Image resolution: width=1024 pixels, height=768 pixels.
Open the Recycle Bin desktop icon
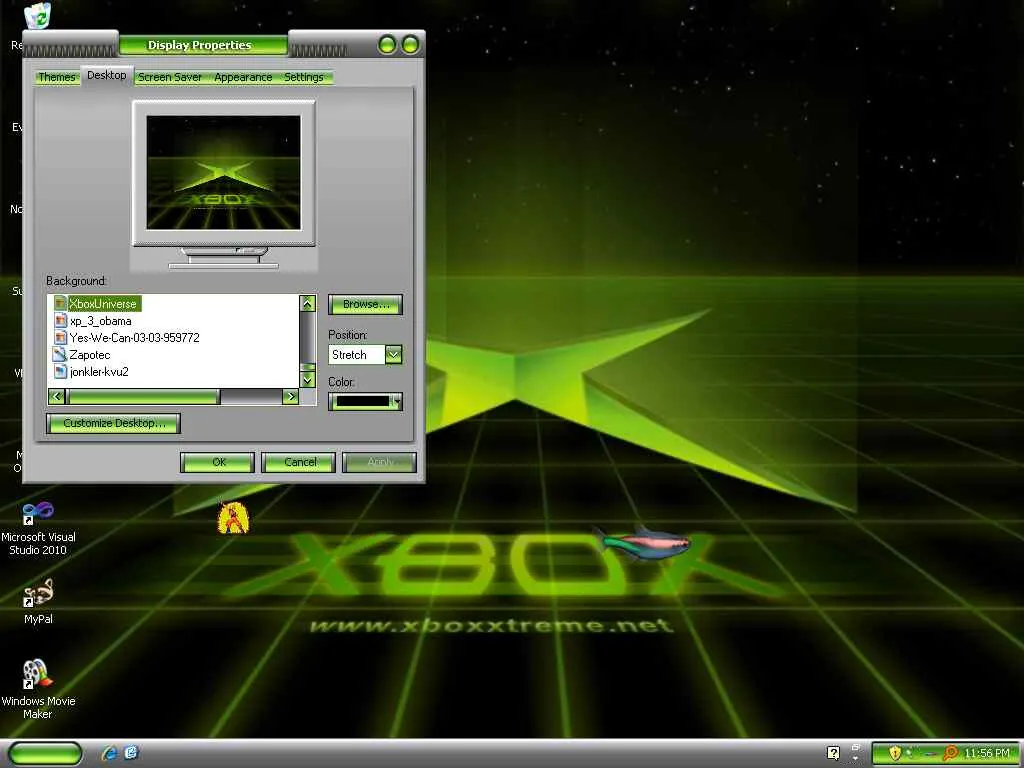pos(37,16)
